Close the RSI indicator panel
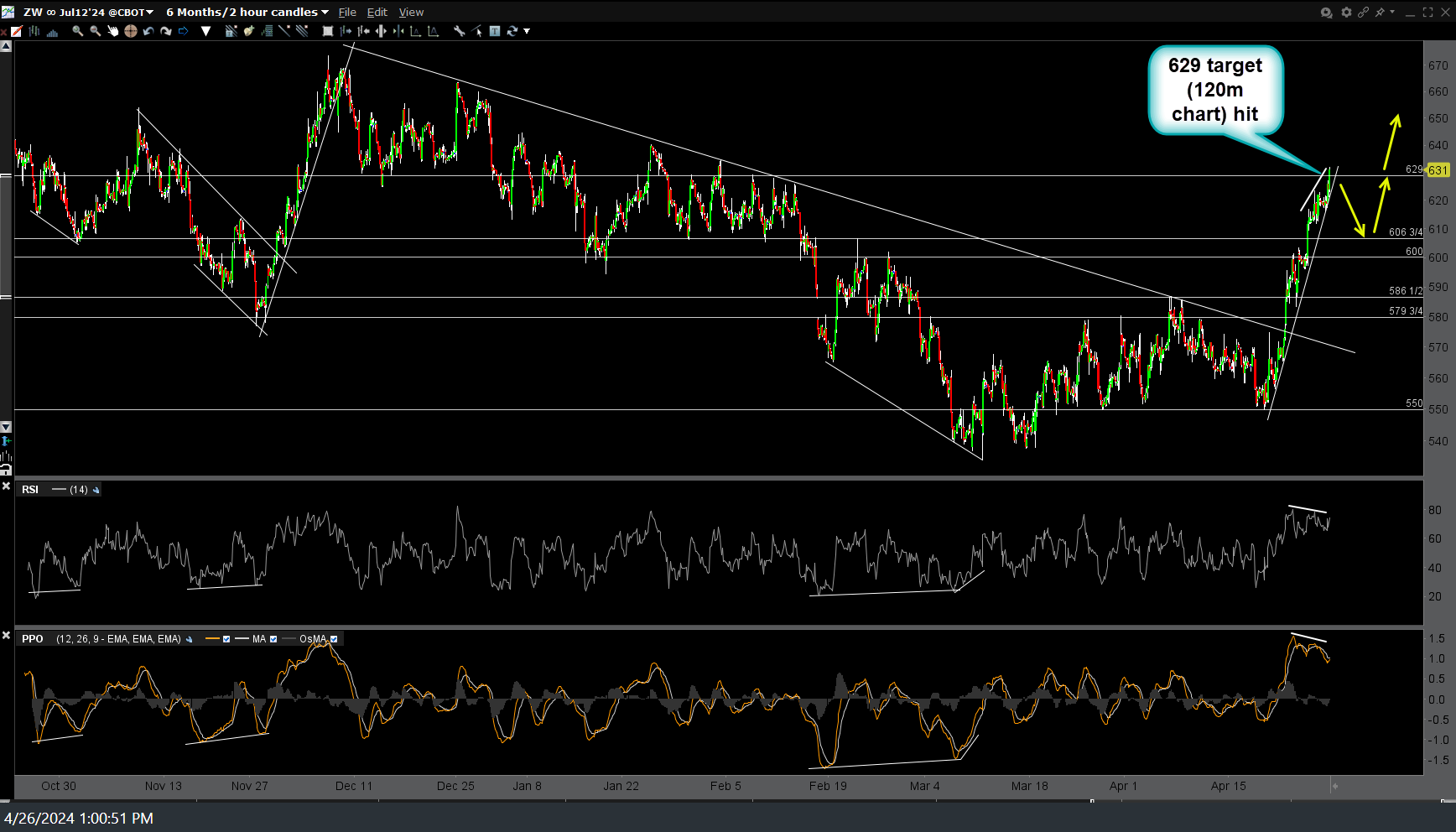 [6, 486]
